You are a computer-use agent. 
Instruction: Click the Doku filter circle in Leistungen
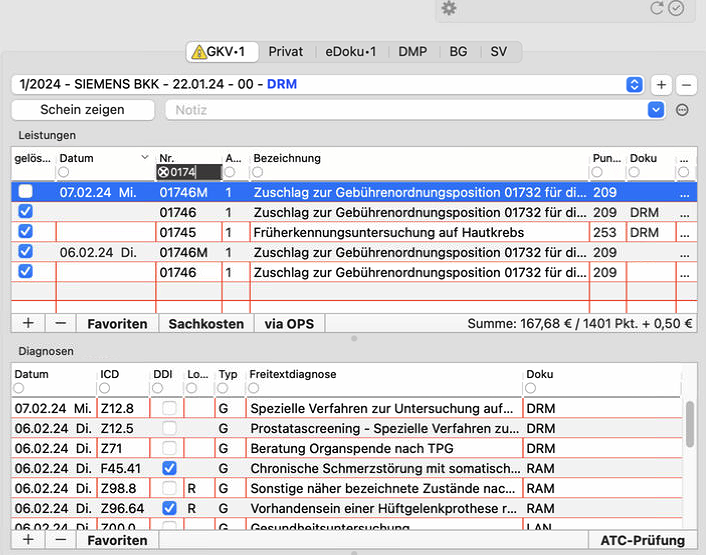pyautogui.click(x=634, y=172)
